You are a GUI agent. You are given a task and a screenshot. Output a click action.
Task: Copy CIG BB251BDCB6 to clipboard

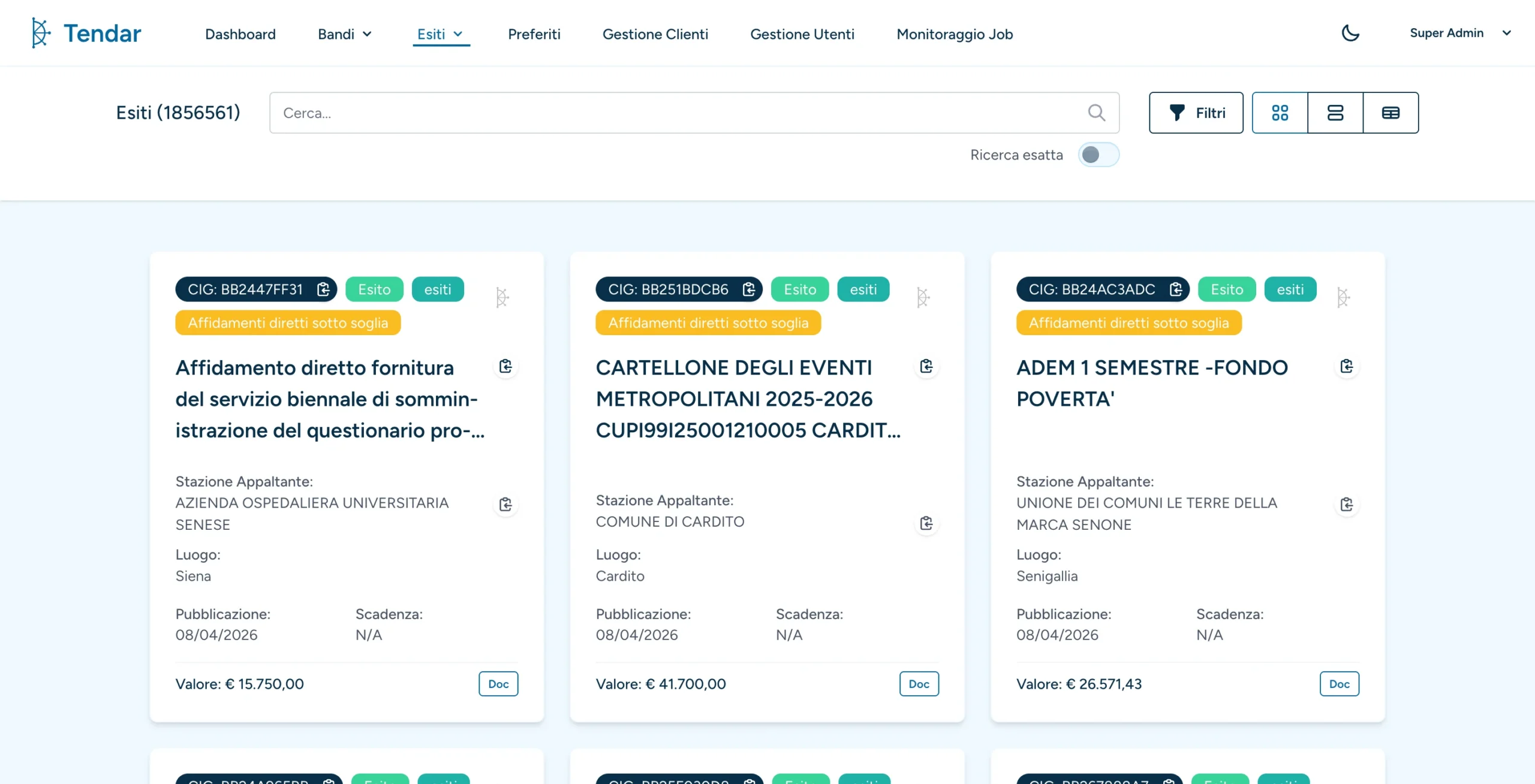(749, 290)
